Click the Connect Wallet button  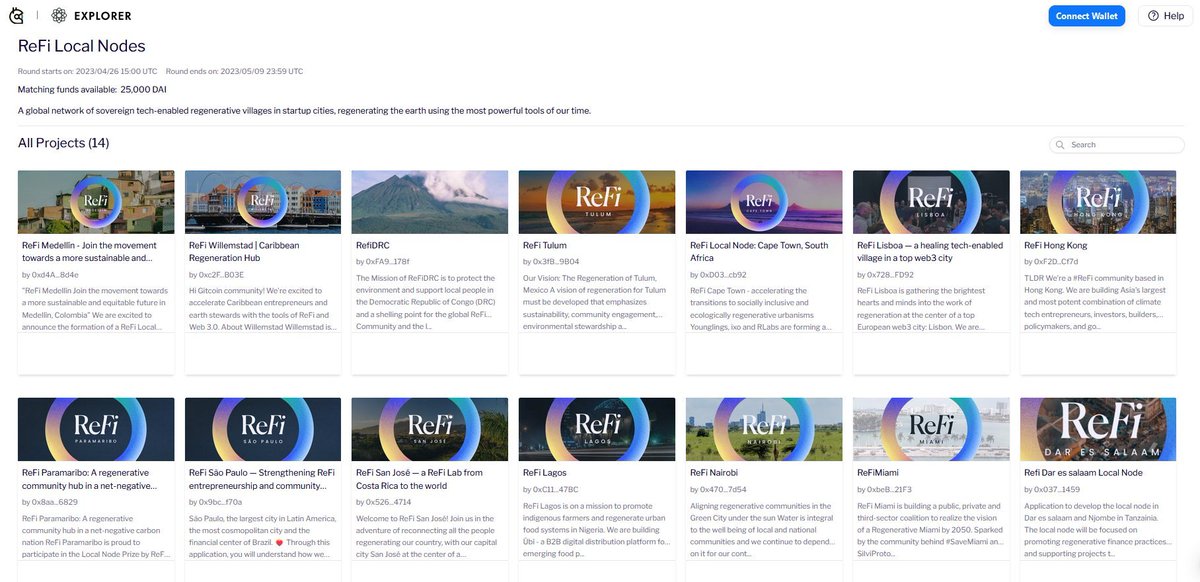click(x=1087, y=16)
